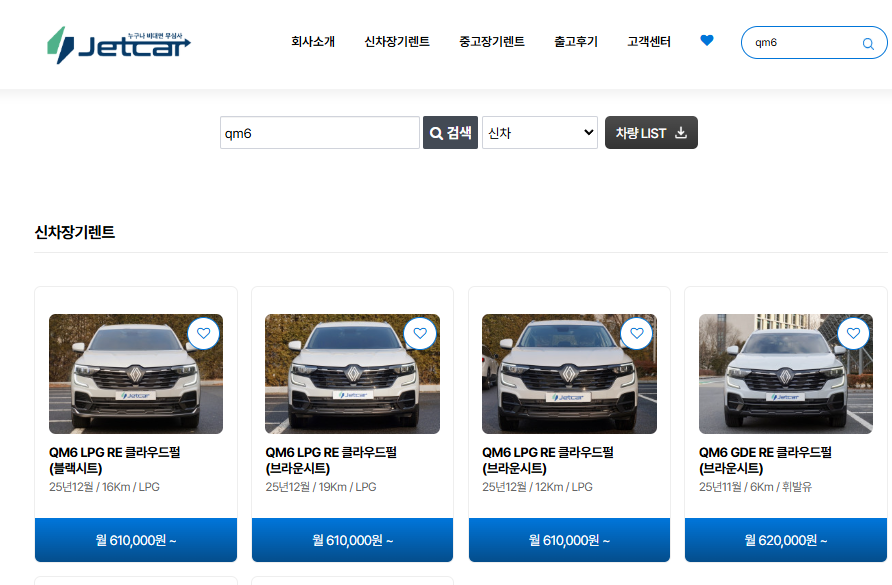The height and width of the screenshot is (585, 892).
Task: Click 월 610,000원 button on 19Km card
Action: click(x=353, y=539)
